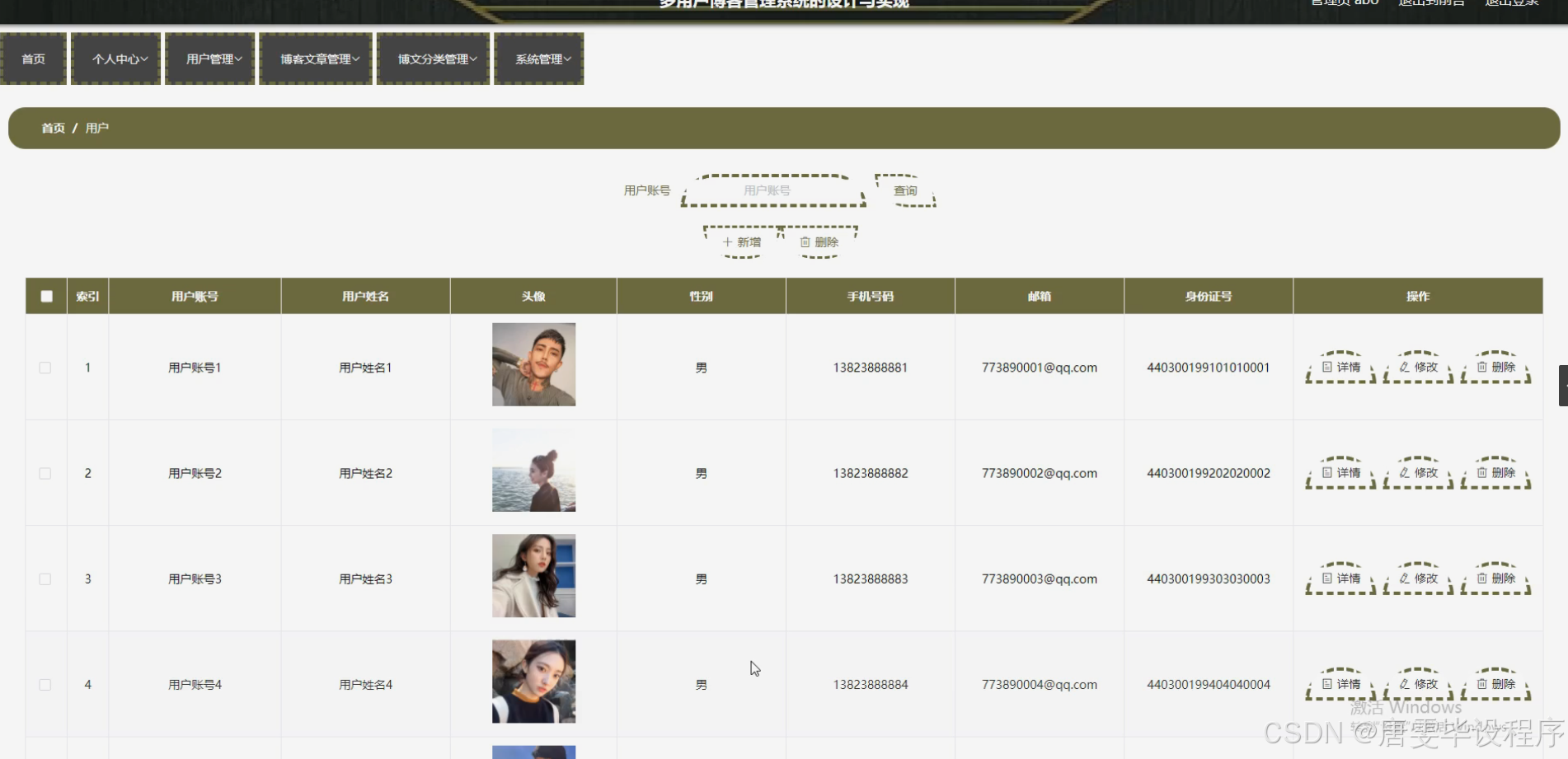Image resolution: width=1568 pixels, height=759 pixels.
Task: Open avatar thumbnail of 用户姓名3
Action: click(534, 575)
